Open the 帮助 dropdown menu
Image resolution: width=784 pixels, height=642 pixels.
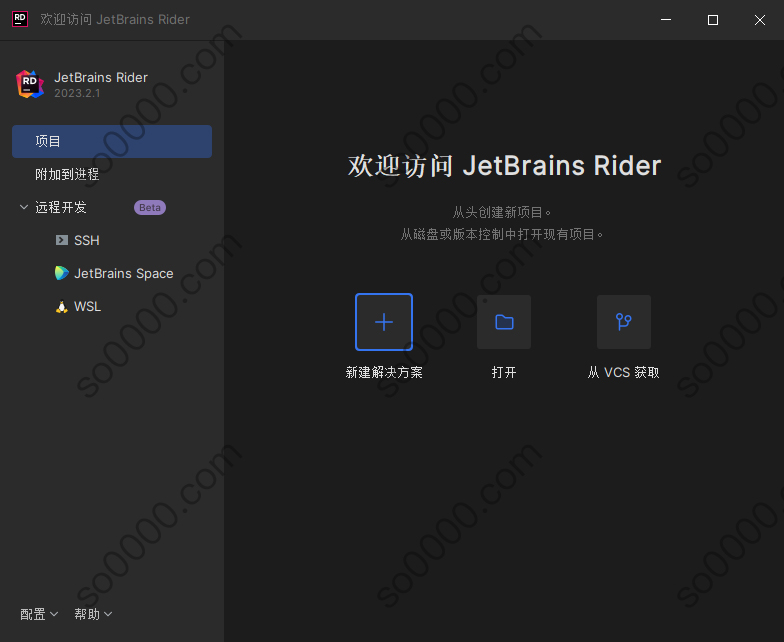93,614
